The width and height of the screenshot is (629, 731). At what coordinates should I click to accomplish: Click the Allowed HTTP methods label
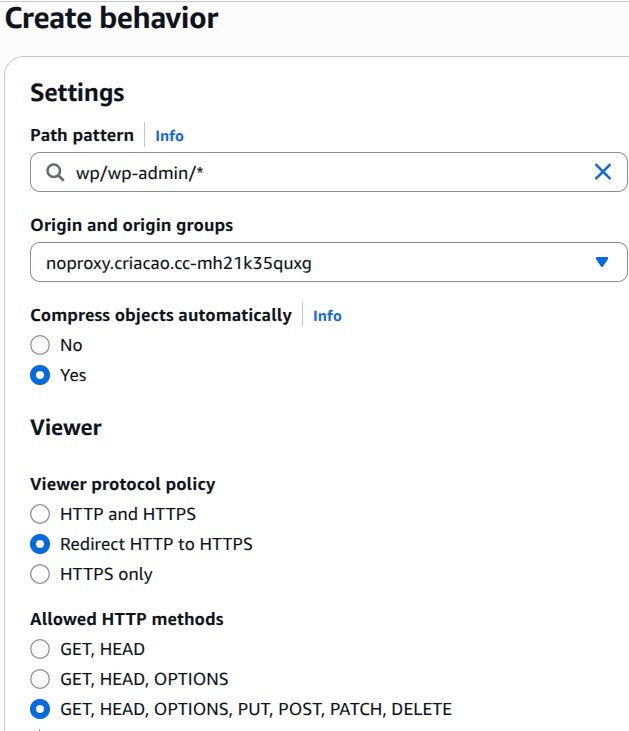127,619
